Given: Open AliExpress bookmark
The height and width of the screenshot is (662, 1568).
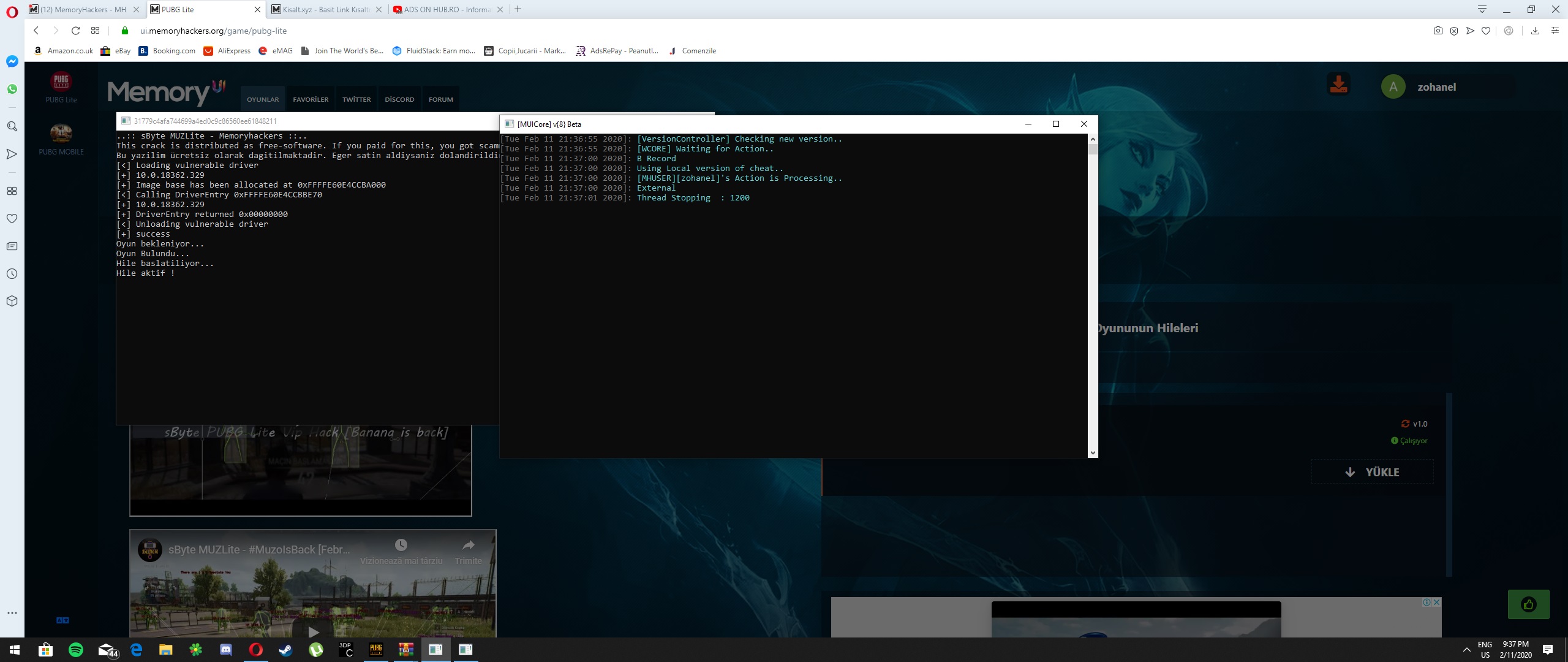Looking at the screenshot, I should [227, 51].
